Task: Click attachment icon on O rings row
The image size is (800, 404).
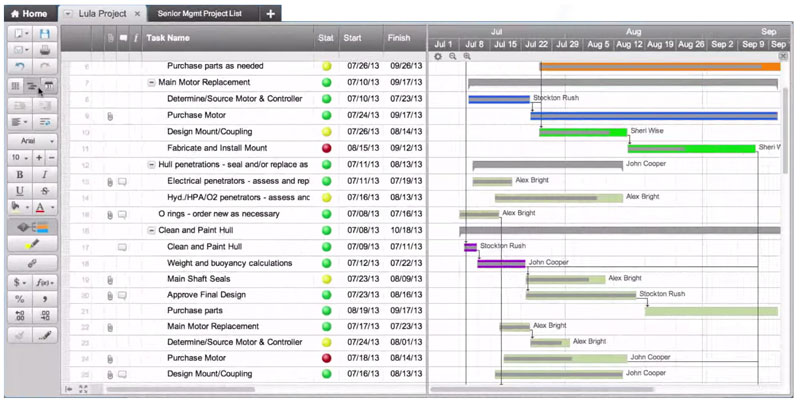Action: click(110, 215)
